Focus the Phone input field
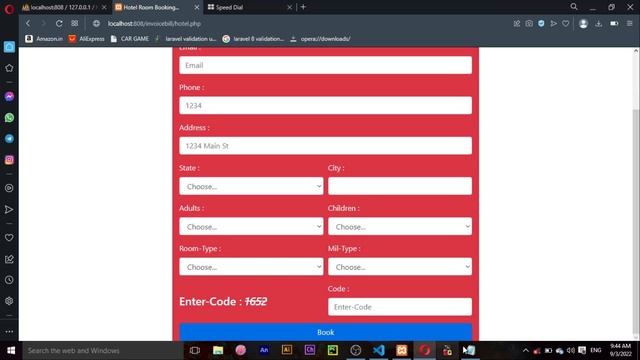This screenshot has height=360, width=640. (325, 105)
